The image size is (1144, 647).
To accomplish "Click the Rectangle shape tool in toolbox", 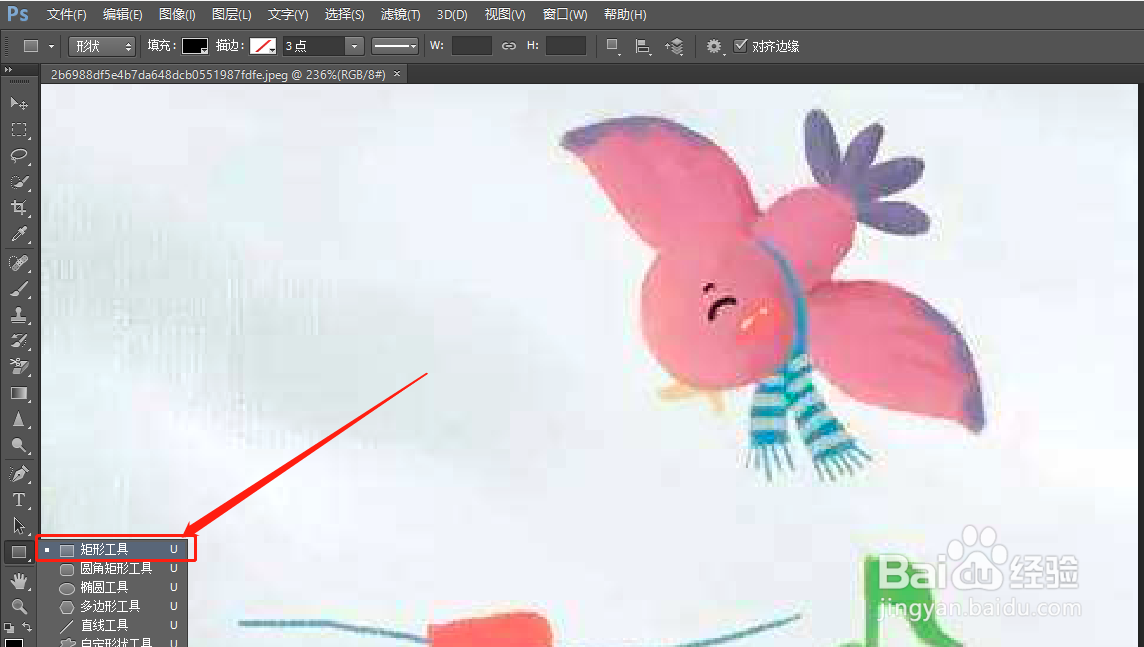I will pos(19,552).
